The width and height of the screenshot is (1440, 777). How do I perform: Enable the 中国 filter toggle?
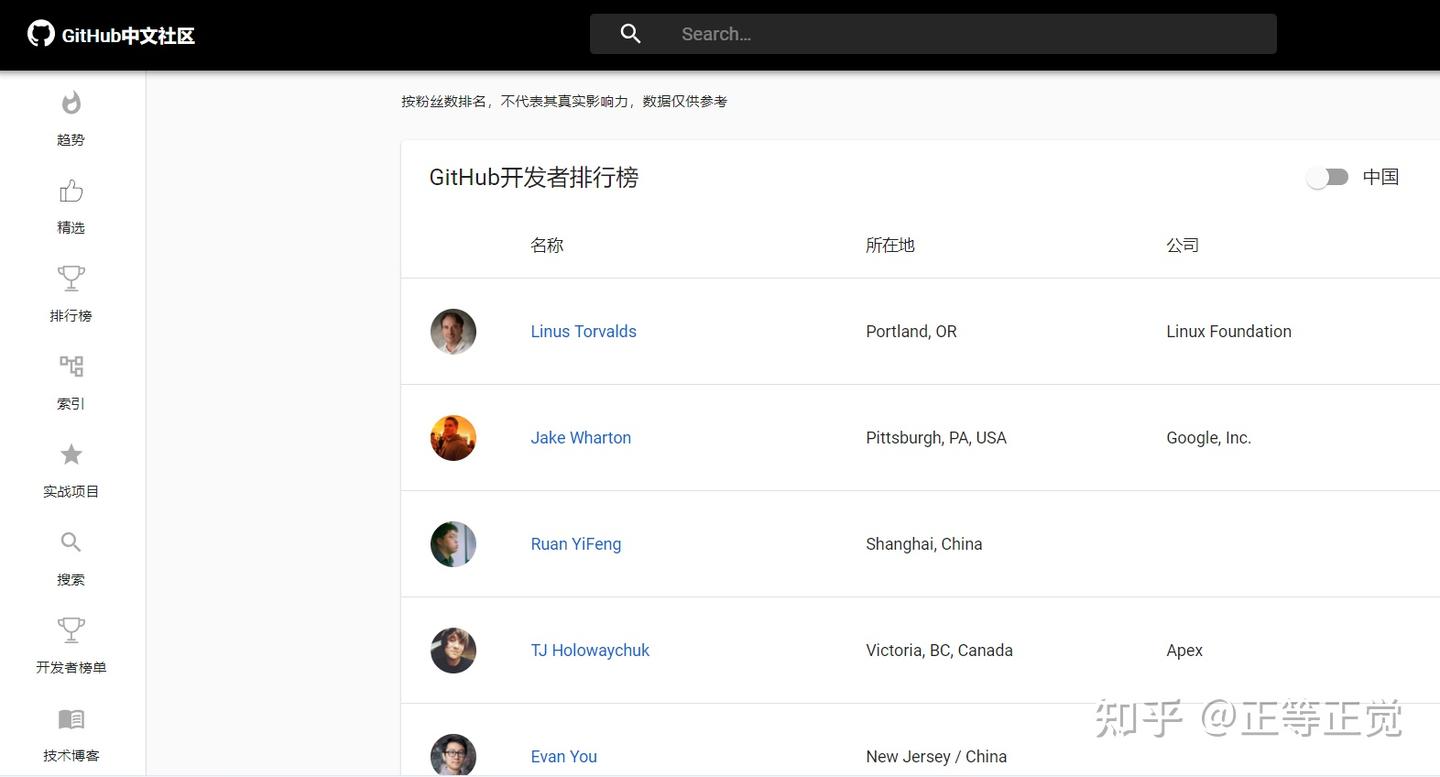click(x=1327, y=176)
